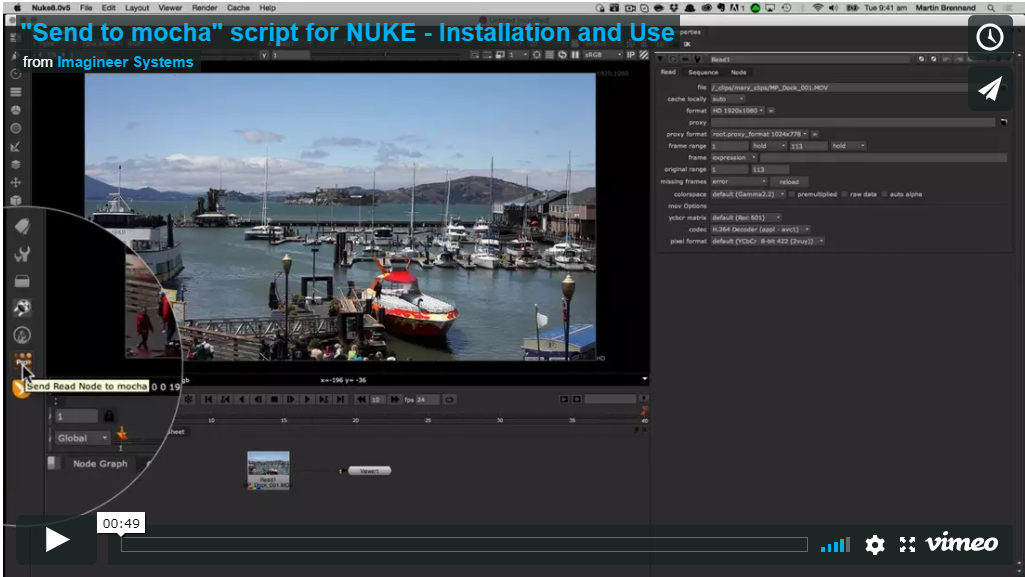Toggle the auto alpha checkbox

884,194
